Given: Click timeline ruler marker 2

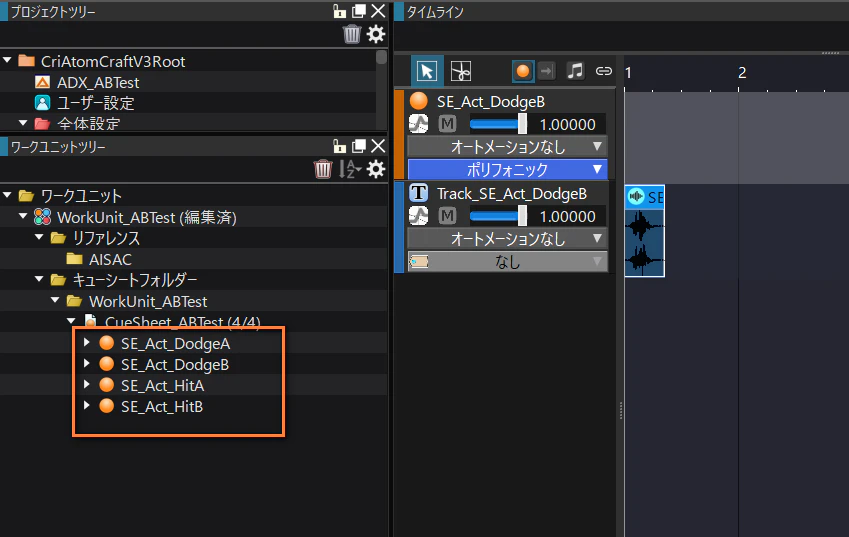Looking at the screenshot, I should pyautogui.click(x=742, y=73).
